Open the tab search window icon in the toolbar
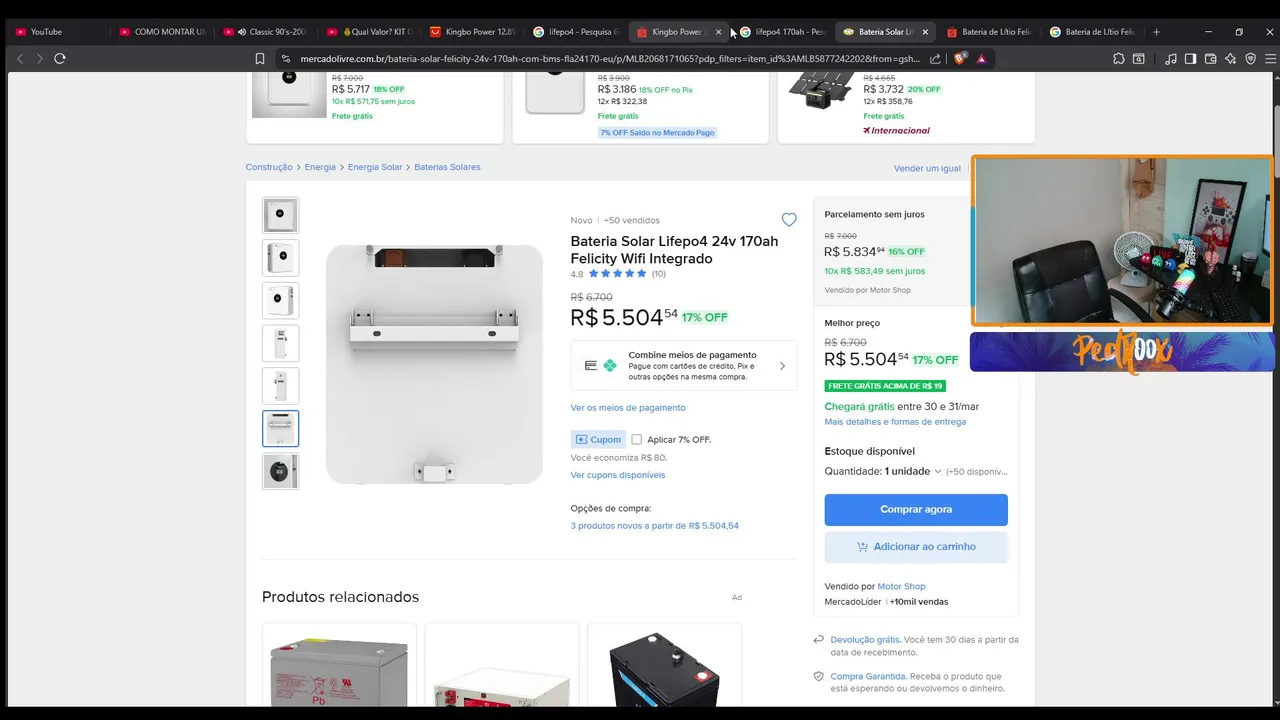Viewport: 1280px width, 720px height. [x=1138, y=59]
